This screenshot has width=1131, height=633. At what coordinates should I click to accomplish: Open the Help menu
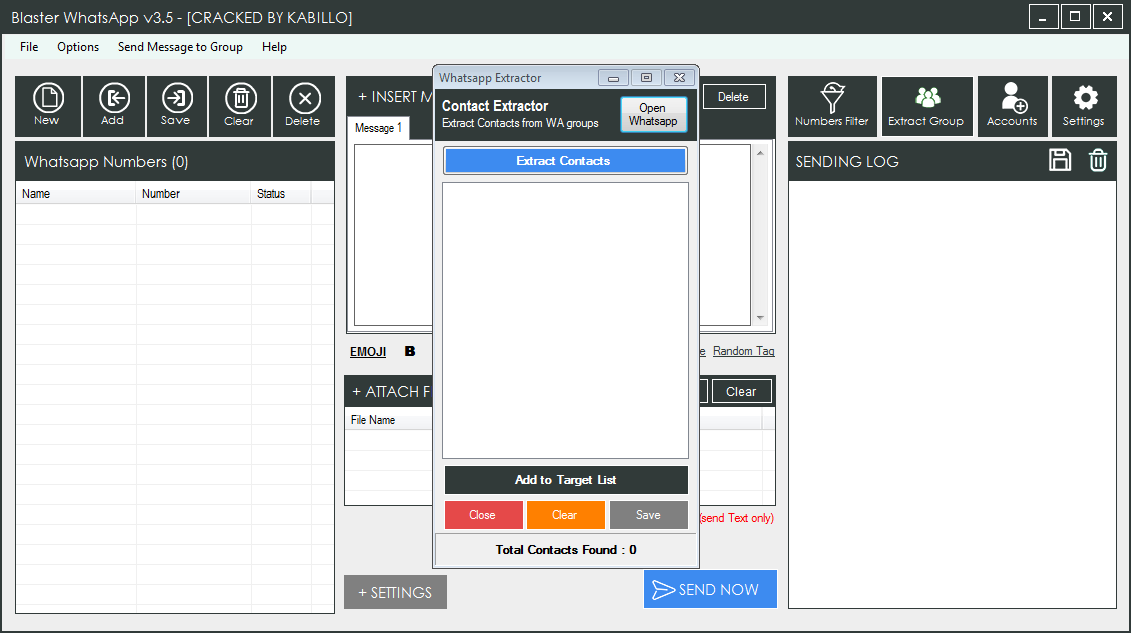[x=274, y=47]
